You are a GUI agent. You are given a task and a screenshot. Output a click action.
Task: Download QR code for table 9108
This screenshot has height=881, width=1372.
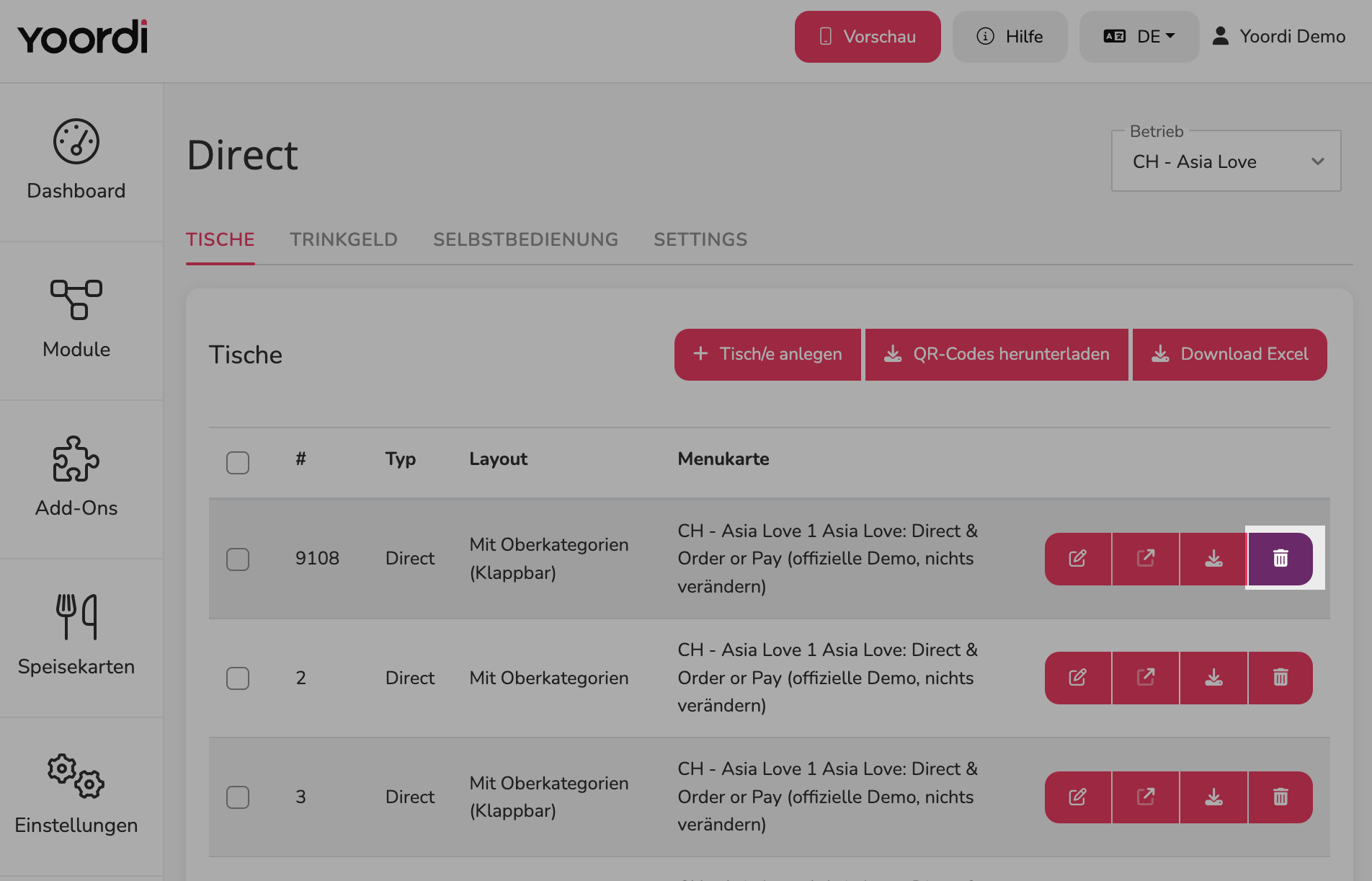click(1213, 559)
